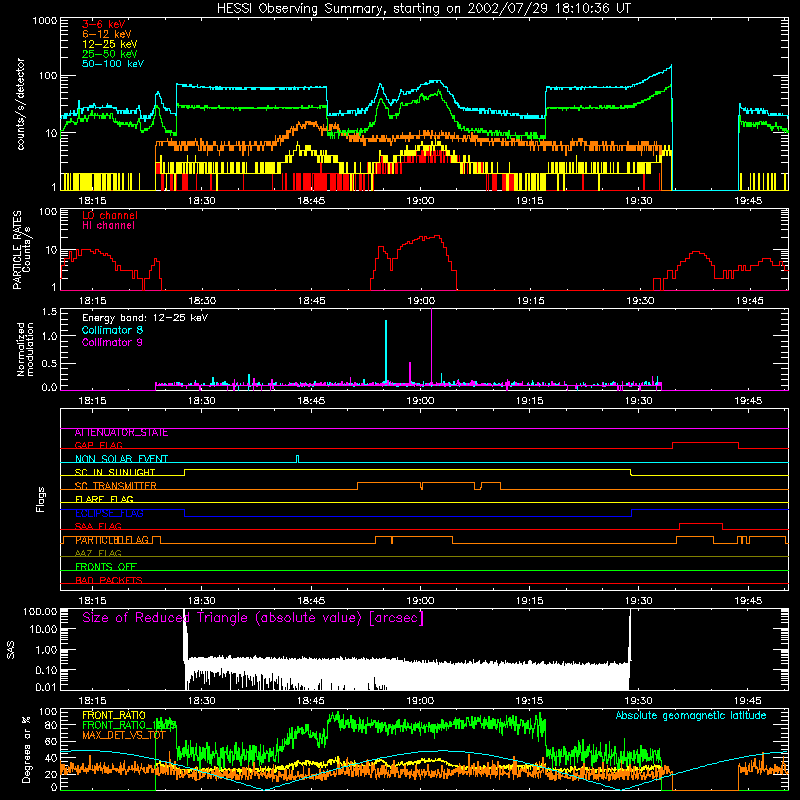Select the orange 6-12 keV legend label
Screen dimensions: 800x800
107,34
